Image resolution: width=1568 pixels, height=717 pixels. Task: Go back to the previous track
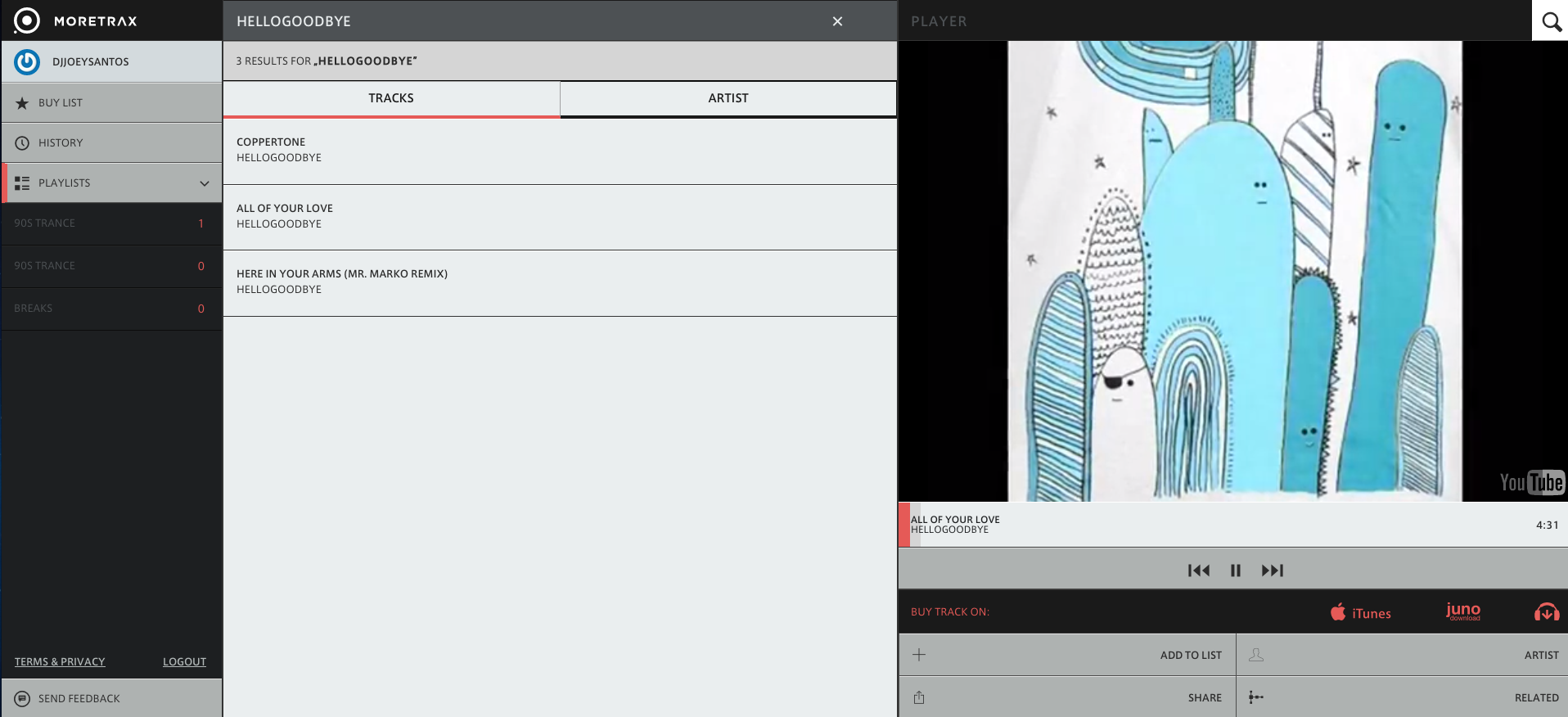point(1198,570)
